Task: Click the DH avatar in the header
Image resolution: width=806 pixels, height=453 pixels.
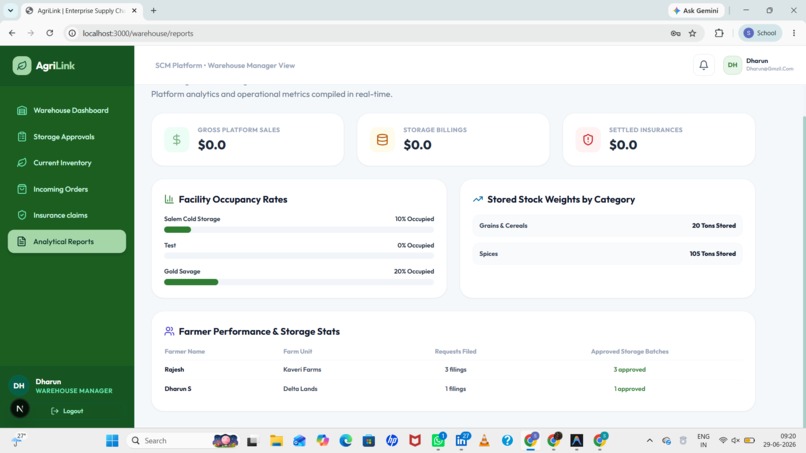Action: [x=732, y=65]
